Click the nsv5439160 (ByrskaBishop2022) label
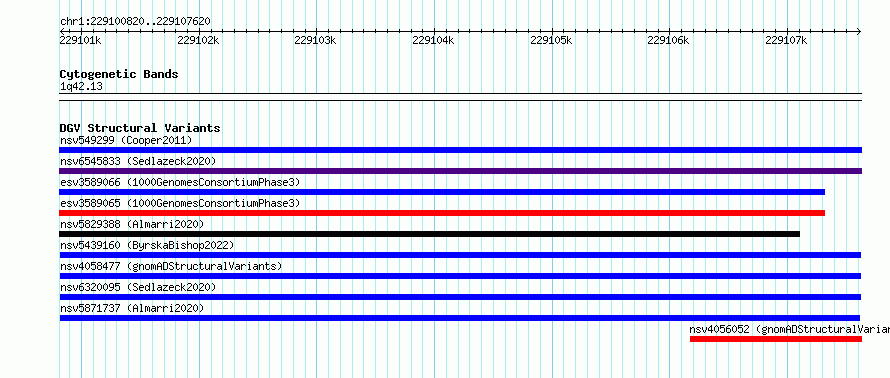Image resolution: width=890 pixels, height=378 pixels. [x=147, y=245]
